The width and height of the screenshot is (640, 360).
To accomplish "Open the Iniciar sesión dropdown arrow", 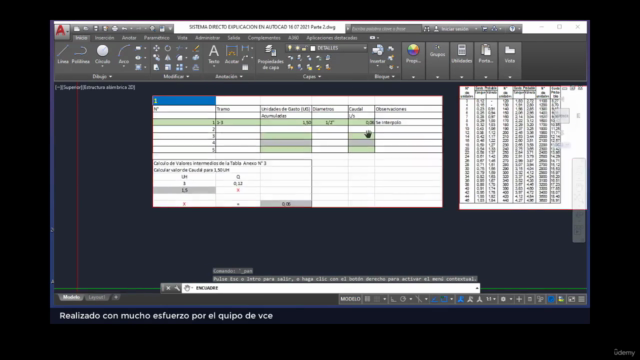I will [476, 29].
